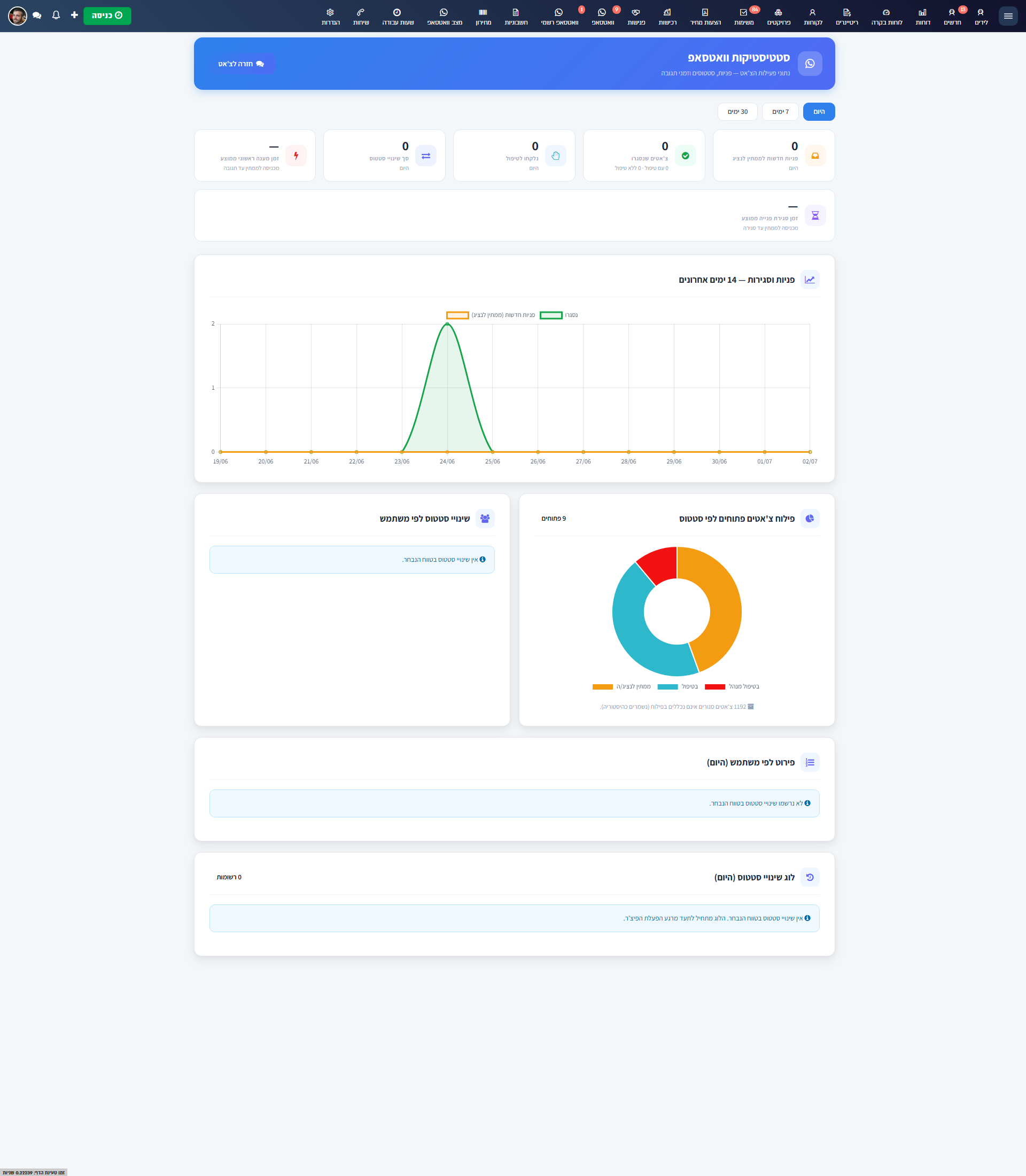Image resolution: width=1026 pixels, height=1176 pixels.
Task: Switch to the 30 ימים range tab
Action: 737,112
